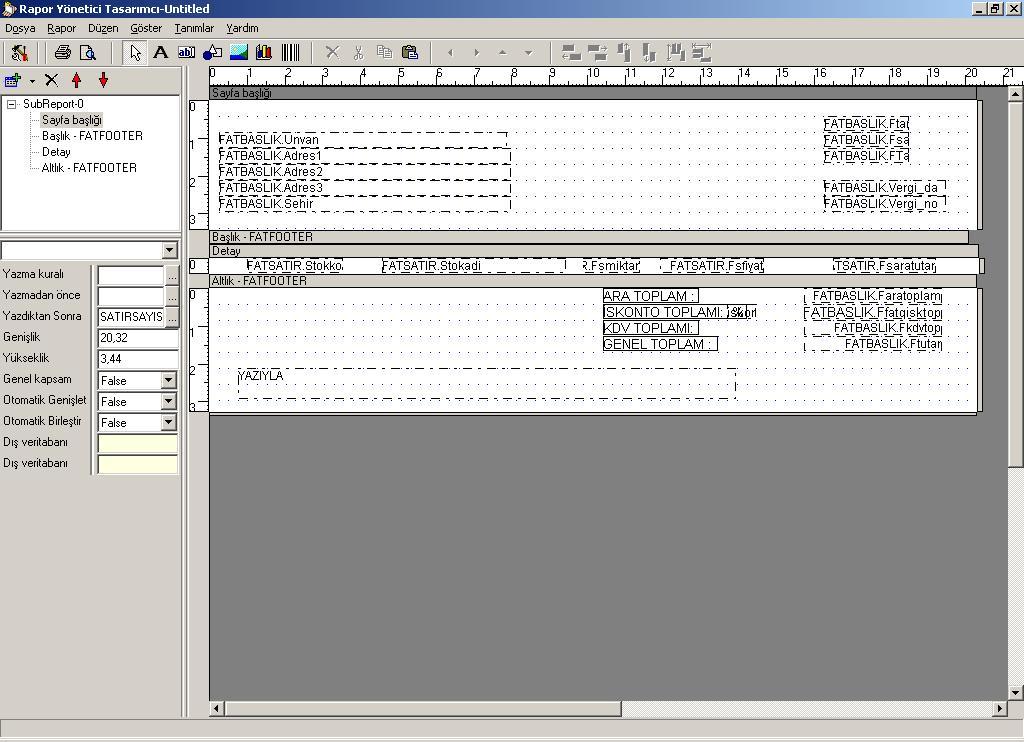This screenshot has width=1024, height=742.
Task: Open the Genel kapsam dropdown
Action: pyautogui.click(x=168, y=380)
